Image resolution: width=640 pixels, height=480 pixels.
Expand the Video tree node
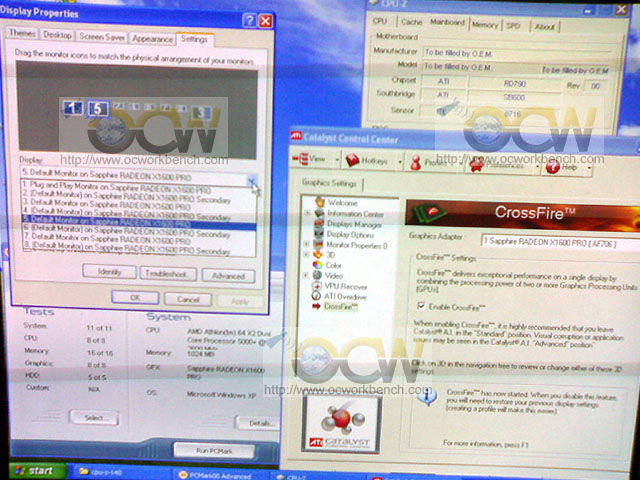306,275
